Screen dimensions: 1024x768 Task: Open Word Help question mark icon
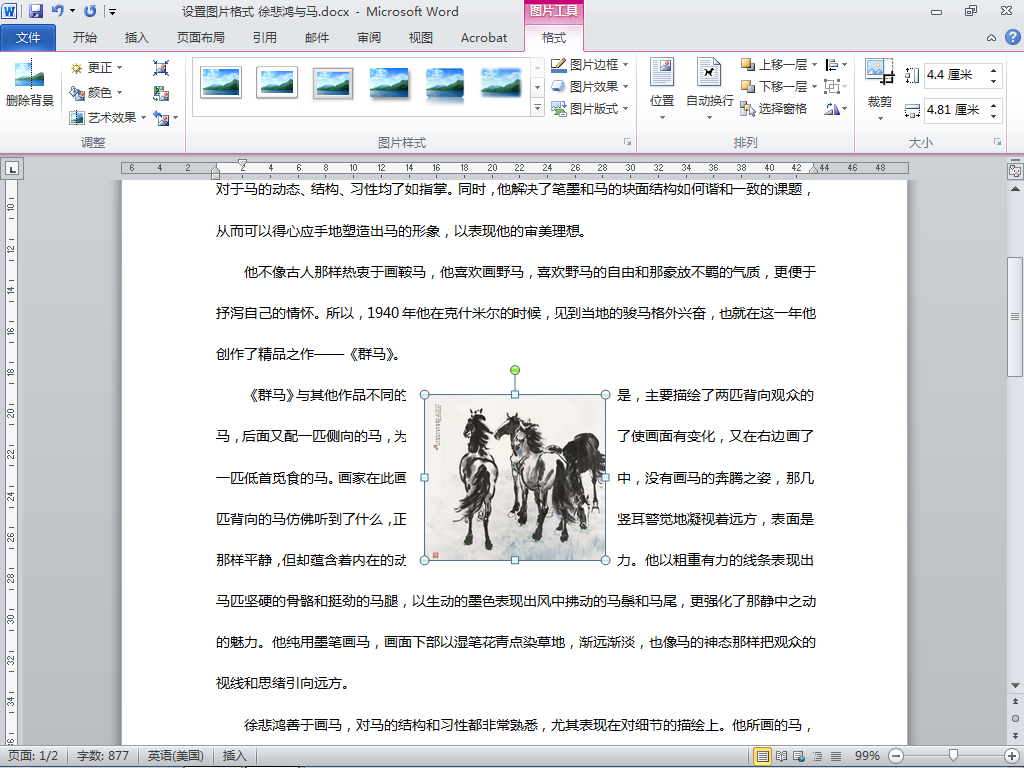[x=1012, y=37]
